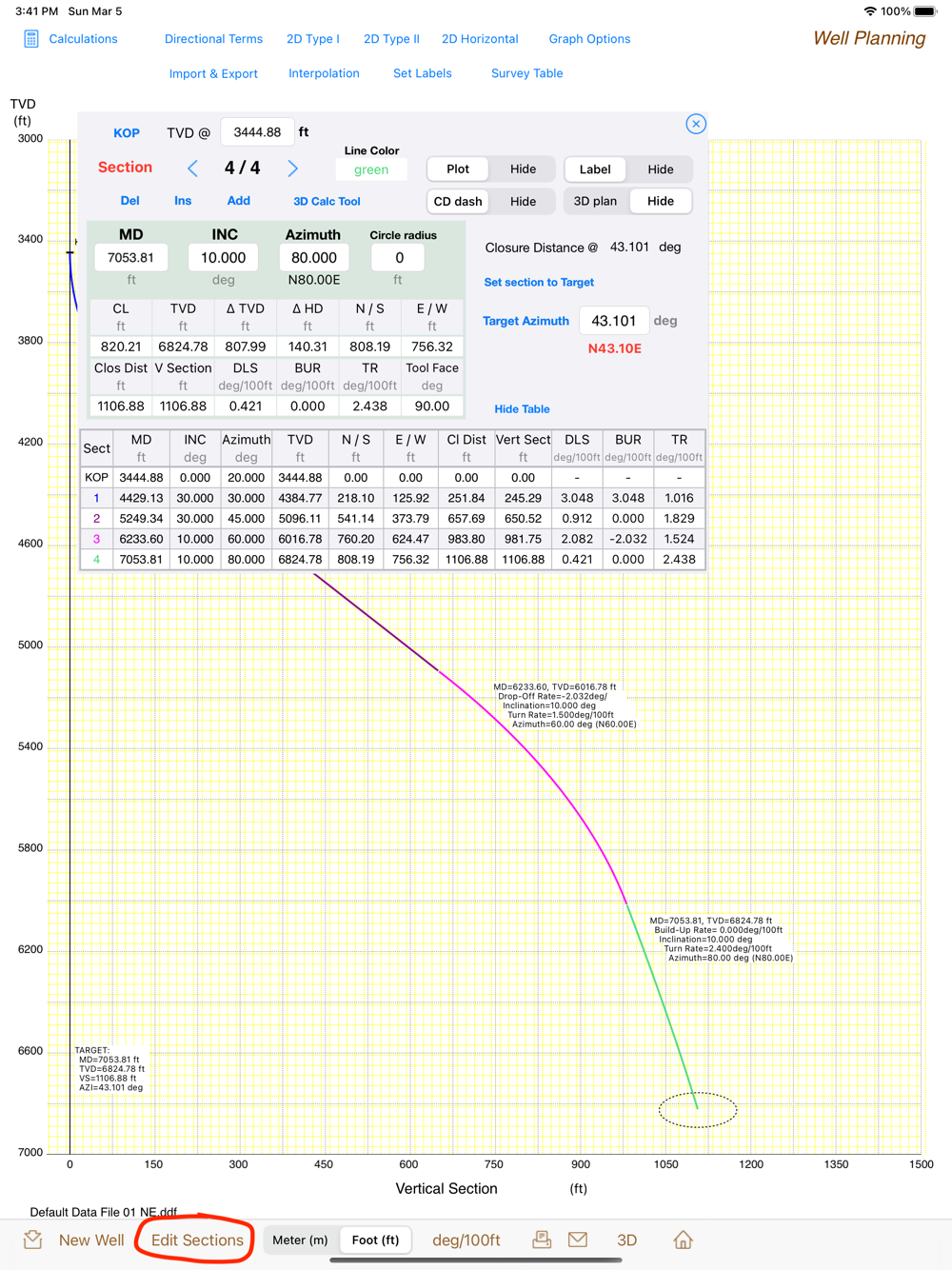Select Hide next to Plot
The image size is (952, 1270).
[523, 169]
